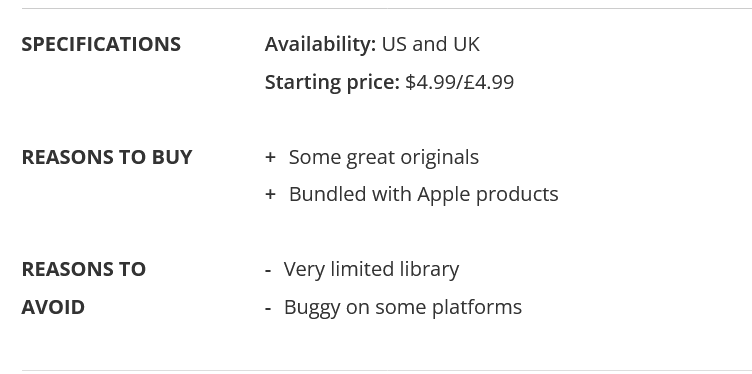This screenshot has width=752, height=374.
Task: Click the bottom horizontal divider line
Action: (x=387, y=370)
